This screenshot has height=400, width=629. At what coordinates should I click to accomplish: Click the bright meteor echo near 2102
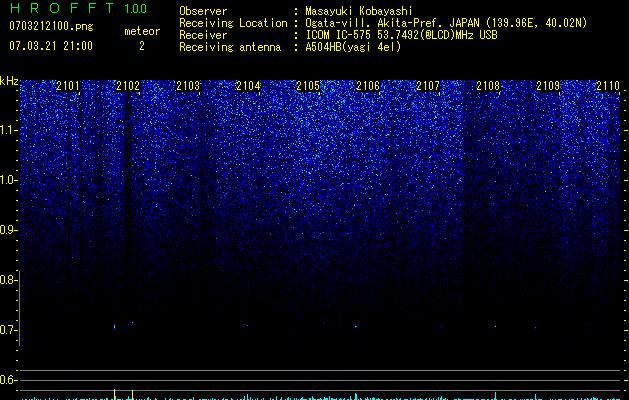pyautogui.click(x=115, y=327)
